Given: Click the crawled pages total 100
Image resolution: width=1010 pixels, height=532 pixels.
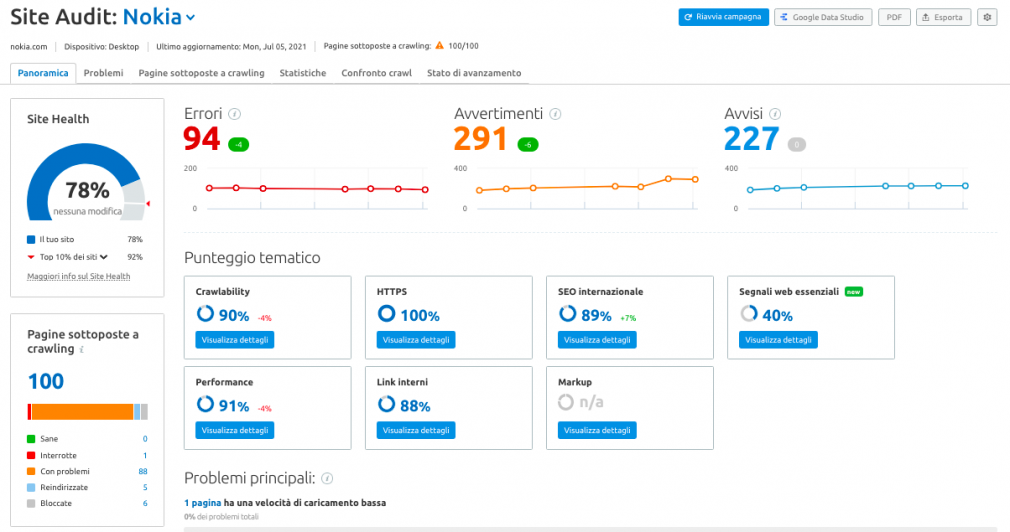Looking at the screenshot, I should 46,381.
